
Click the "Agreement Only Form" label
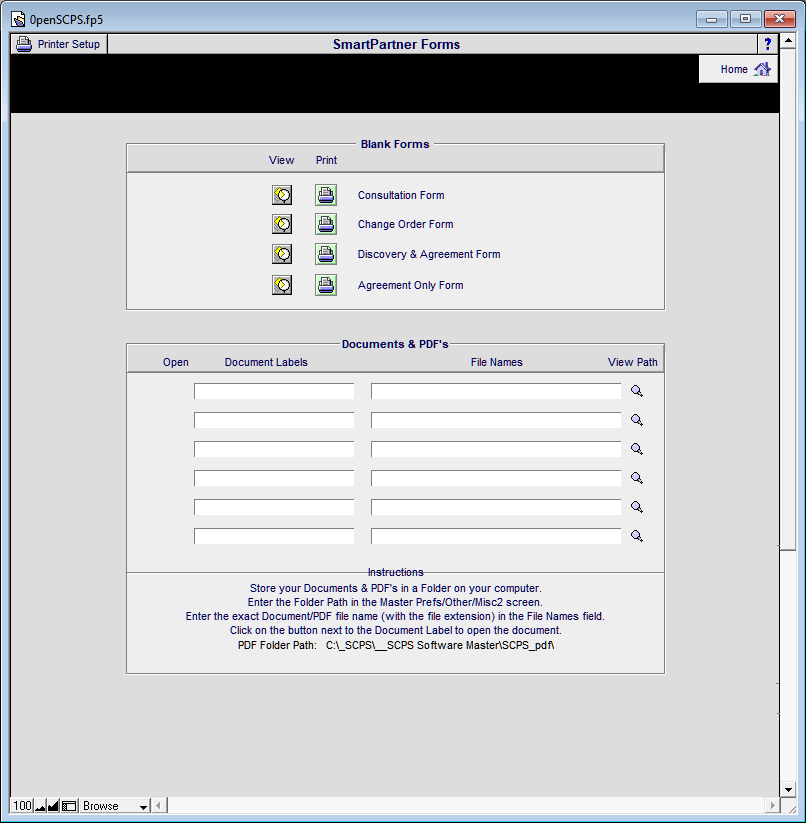pyautogui.click(x=410, y=285)
